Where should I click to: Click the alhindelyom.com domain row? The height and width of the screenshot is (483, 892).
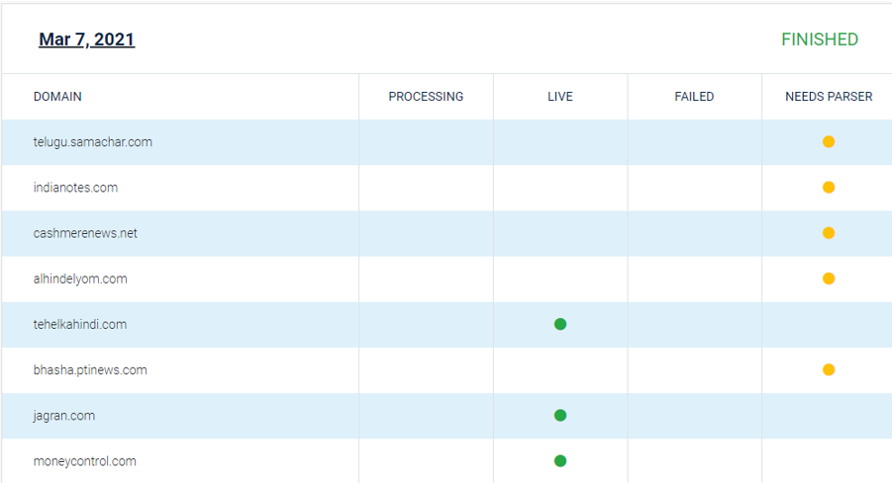click(x=447, y=279)
